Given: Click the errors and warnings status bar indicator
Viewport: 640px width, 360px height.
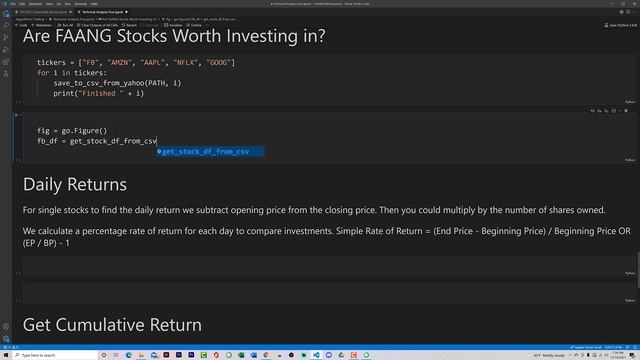Looking at the screenshot, I should [x=11, y=347].
